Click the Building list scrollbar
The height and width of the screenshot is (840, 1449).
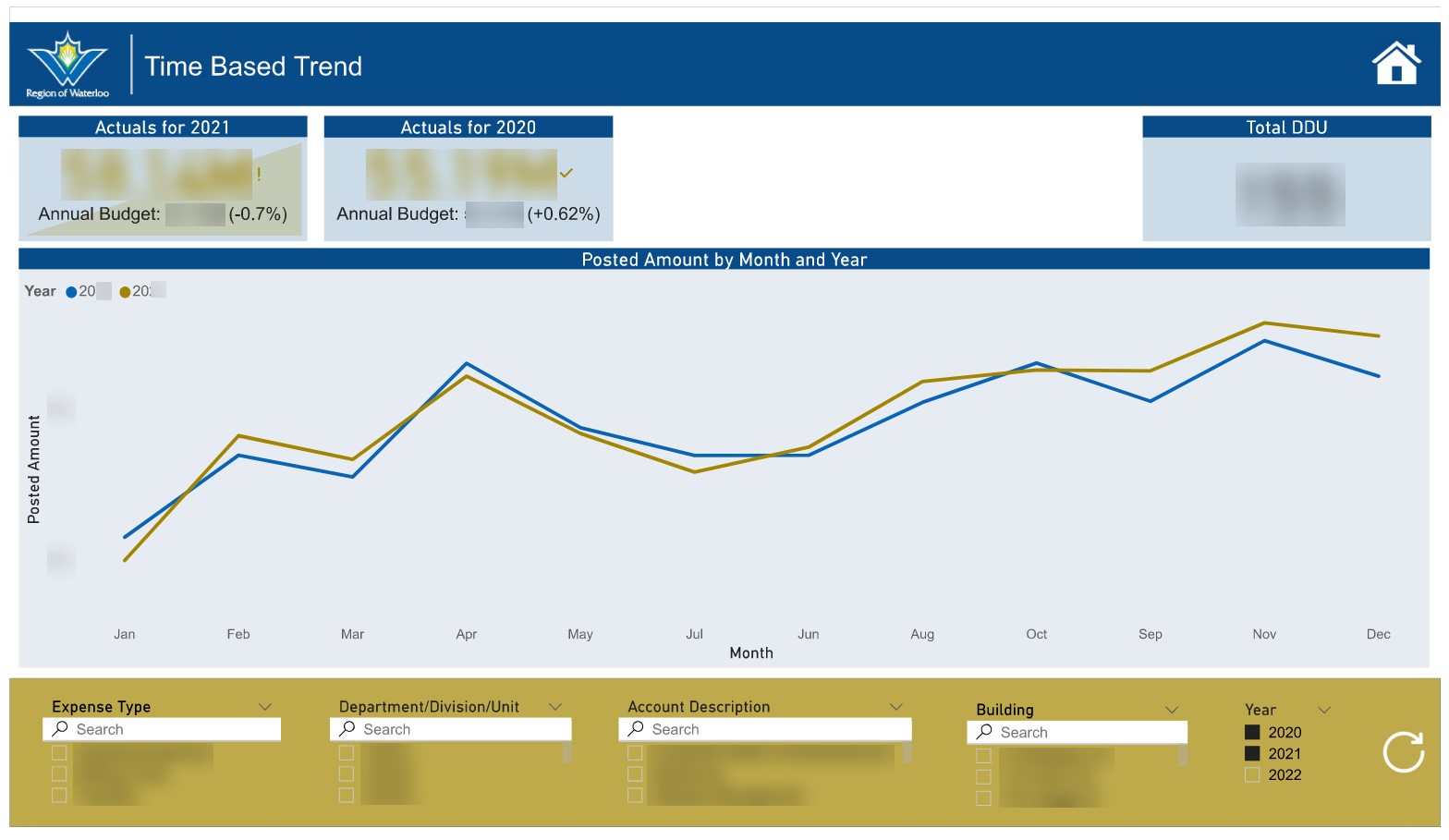1183,755
